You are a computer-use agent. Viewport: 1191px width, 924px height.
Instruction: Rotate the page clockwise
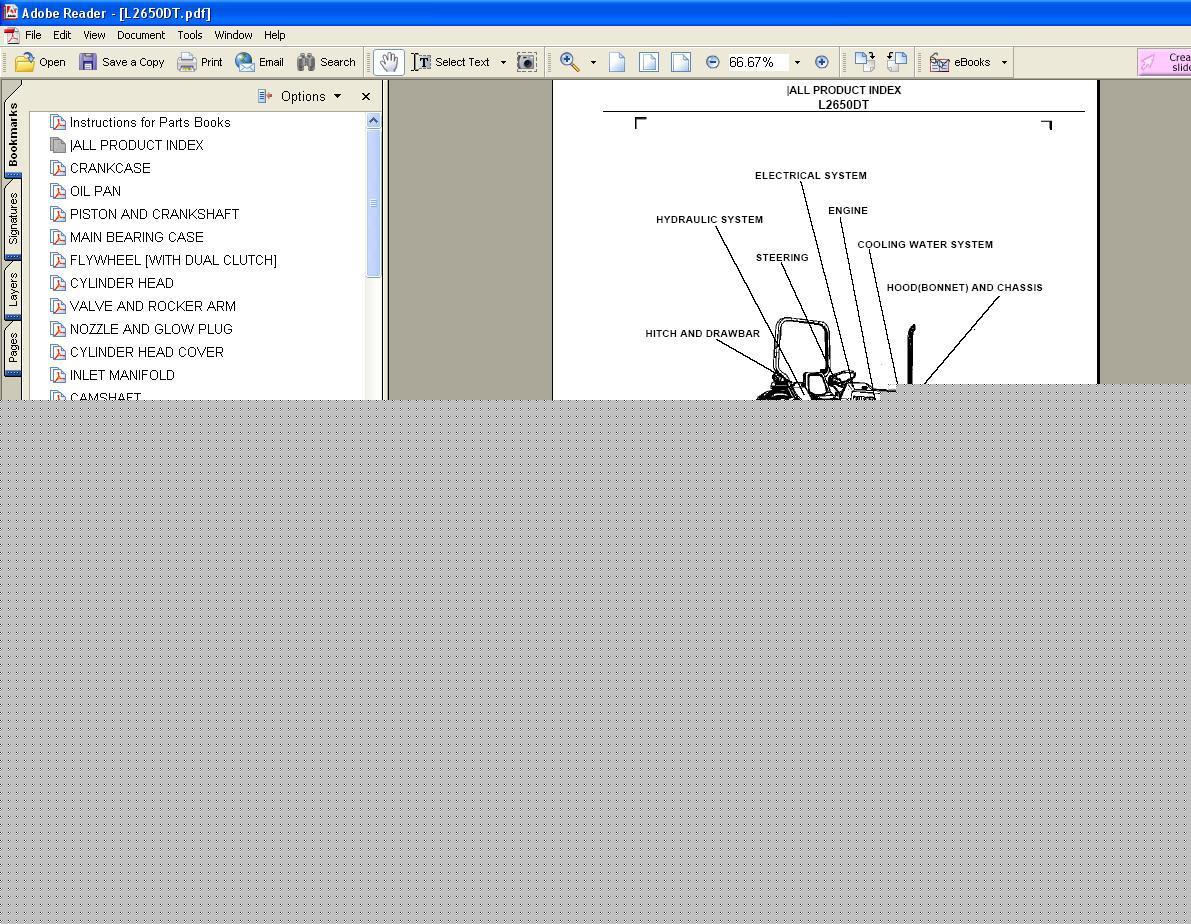(864, 62)
